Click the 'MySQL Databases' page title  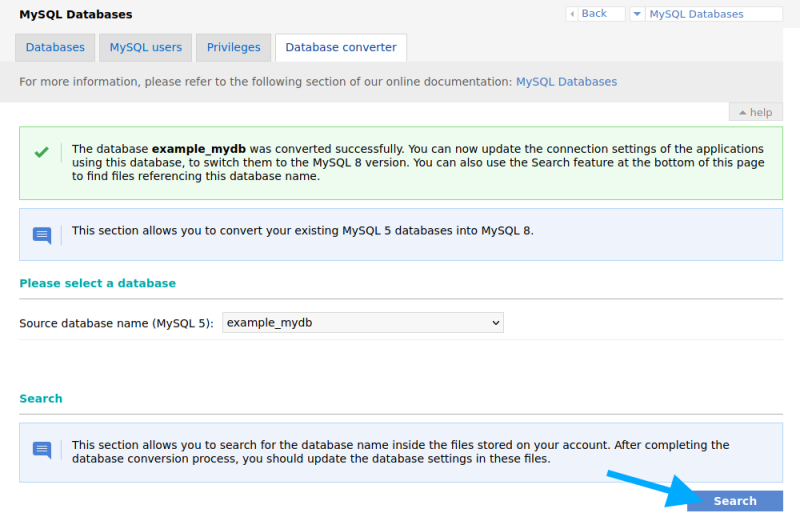(x=76, y=14)
